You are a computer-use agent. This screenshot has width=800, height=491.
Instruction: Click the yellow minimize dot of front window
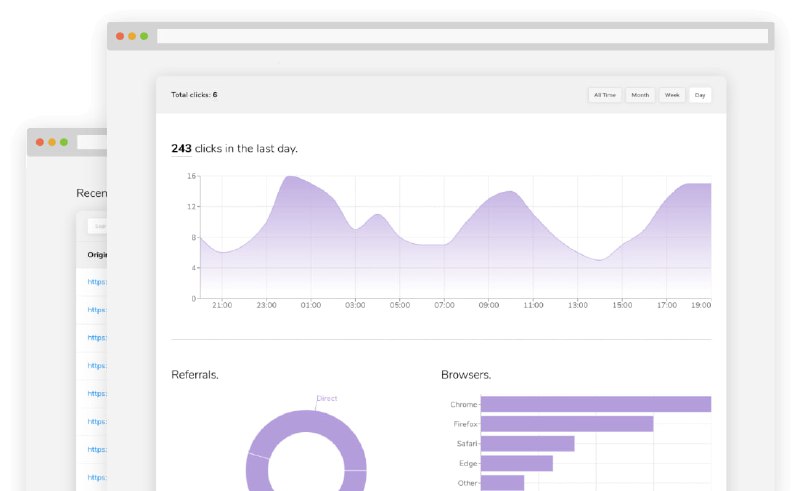(132, 36)
